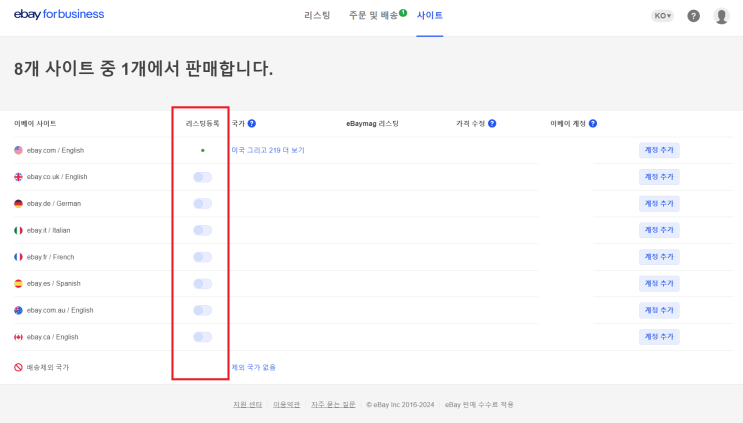The image size is (743, 423).
Task: Click the prohibited icon beside 배송제외 국가
Action: tap(18, 367)
